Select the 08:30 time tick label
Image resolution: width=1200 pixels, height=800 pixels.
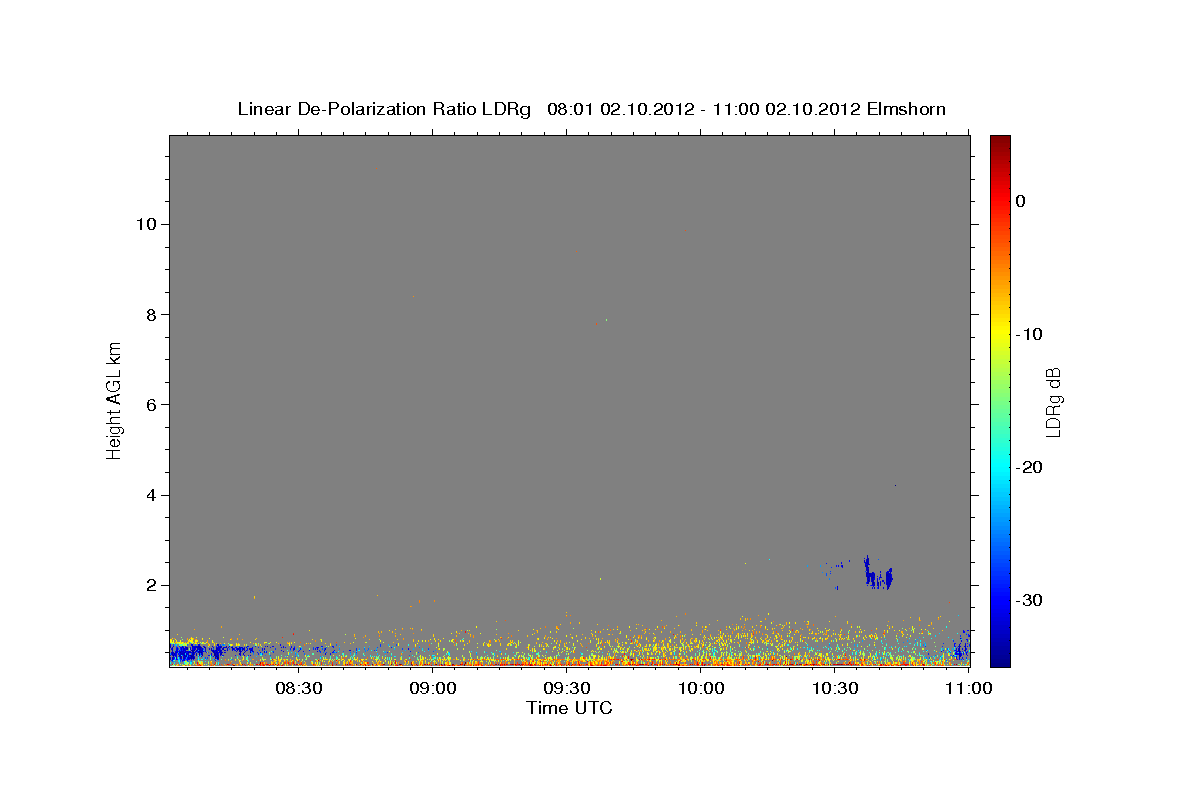(x=298, y=689)
